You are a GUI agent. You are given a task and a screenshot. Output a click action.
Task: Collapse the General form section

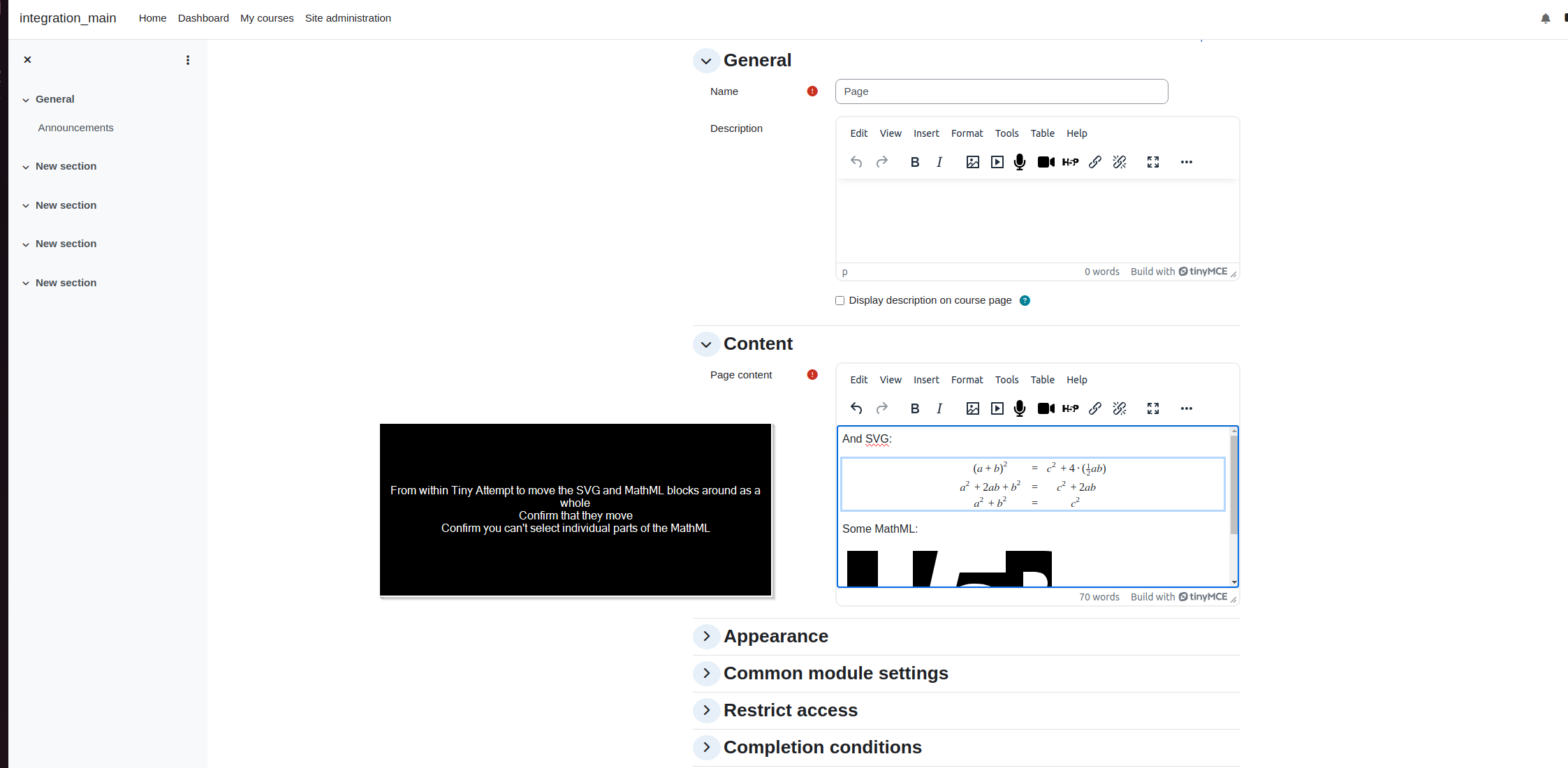(x=706, y=61)
